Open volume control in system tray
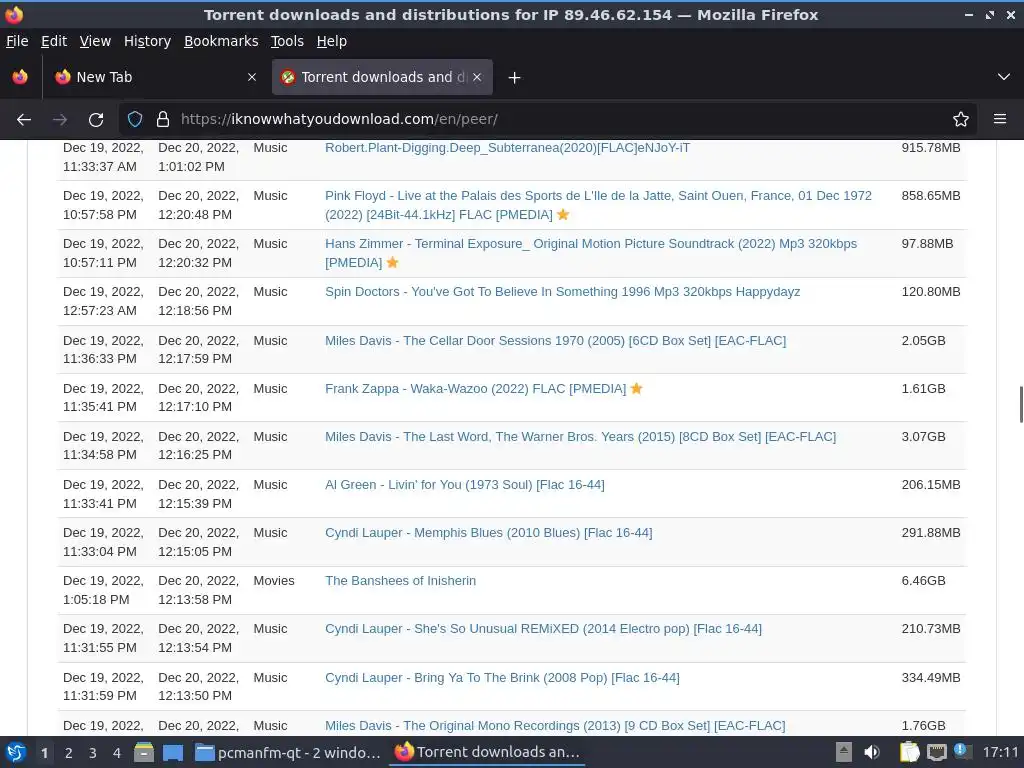Screen dimensions: 1024x768 (872, 752)
